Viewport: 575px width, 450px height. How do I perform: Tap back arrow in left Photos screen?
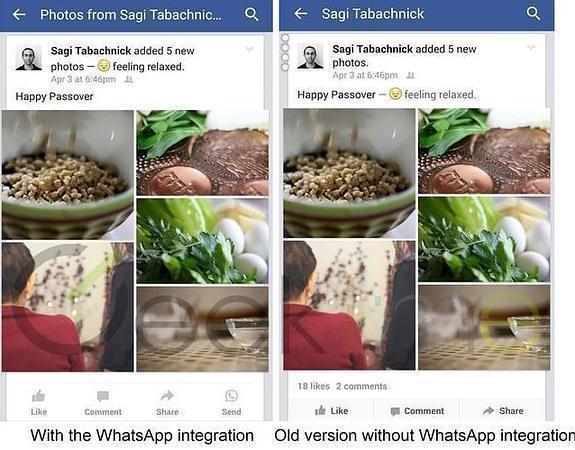click(x=19, y=15)
